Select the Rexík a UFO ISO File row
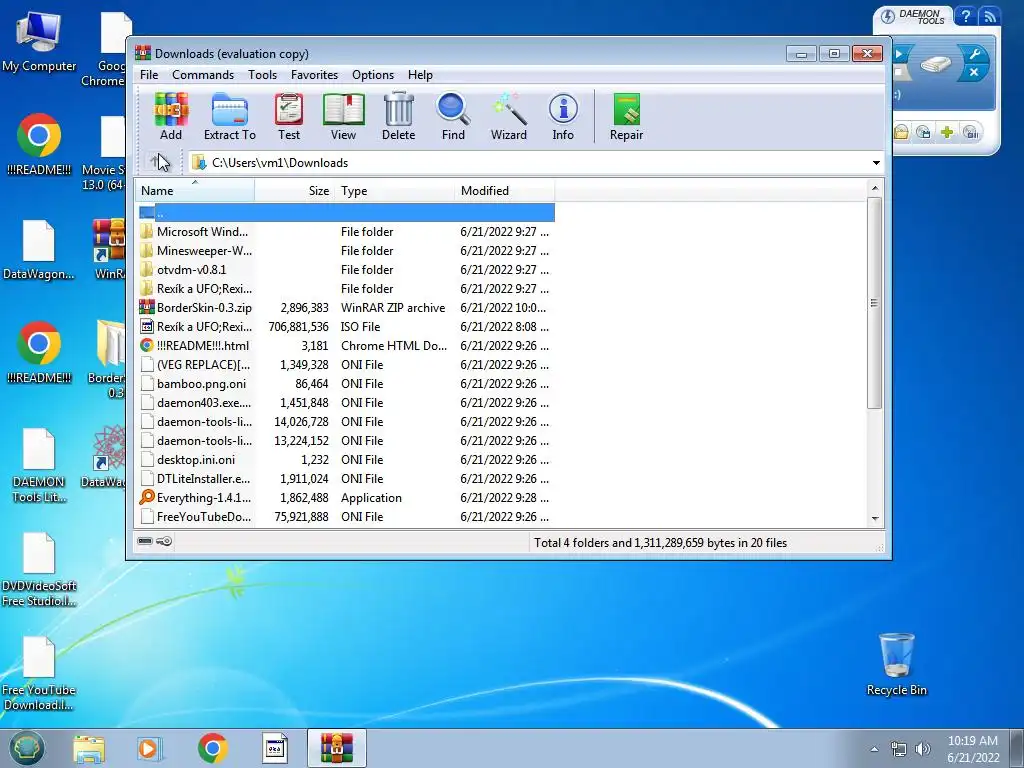This screenshot has height=768, width=1024. 346,327
